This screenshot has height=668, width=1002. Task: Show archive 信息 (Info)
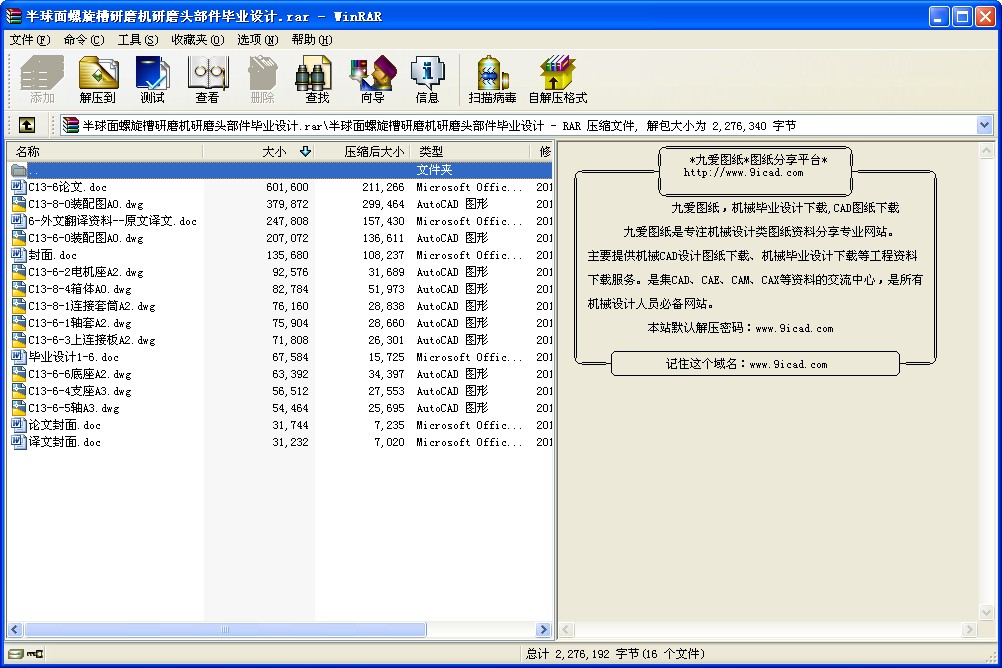[427, 79]
